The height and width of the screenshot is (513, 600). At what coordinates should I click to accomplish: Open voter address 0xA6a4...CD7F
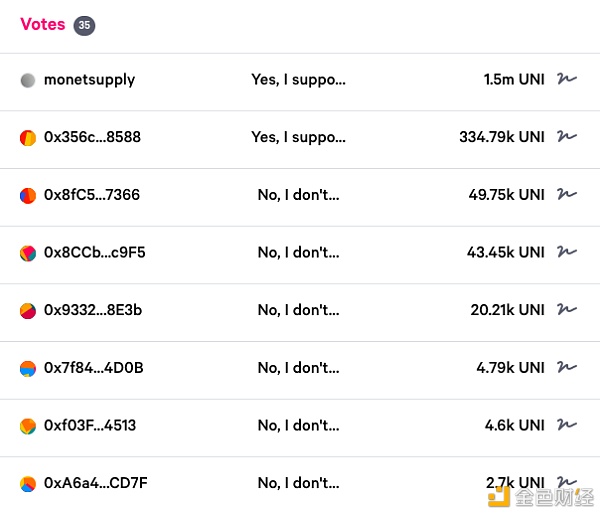[96, 483]
